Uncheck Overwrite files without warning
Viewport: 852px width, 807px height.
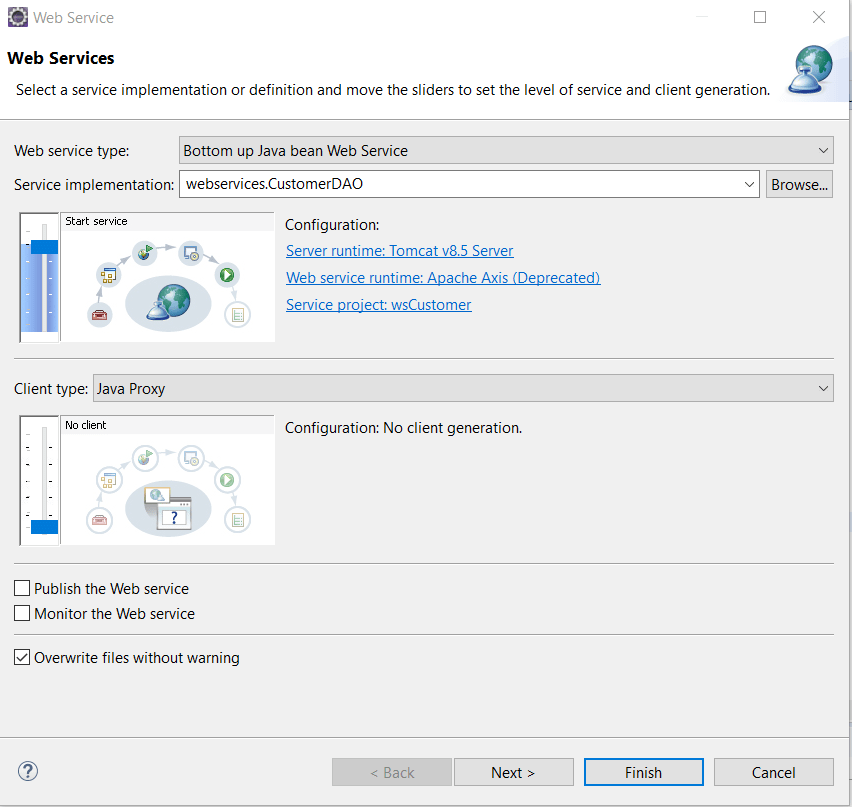click(22, 658)
